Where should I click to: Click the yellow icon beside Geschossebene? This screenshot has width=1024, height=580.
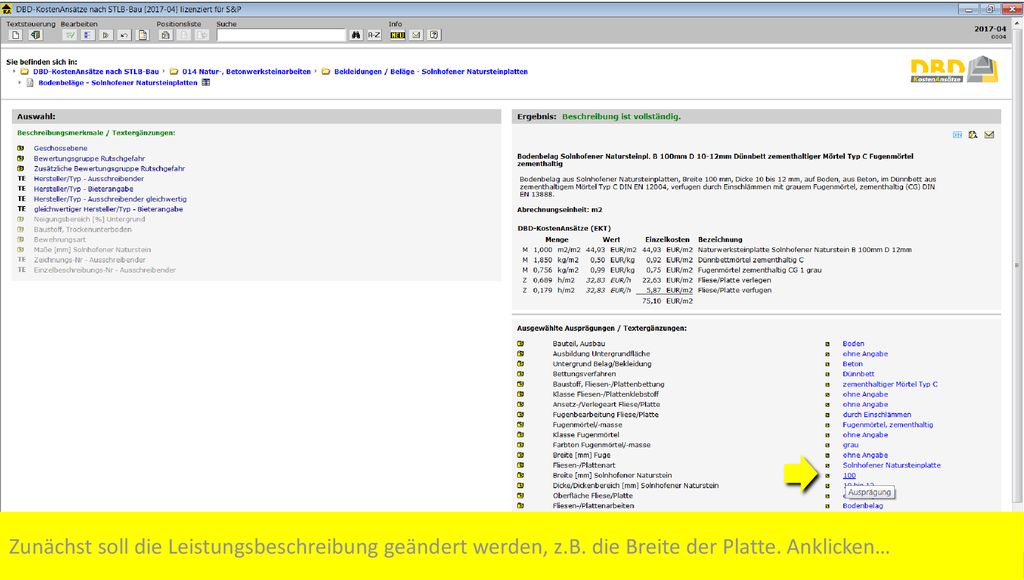point(21,148)
